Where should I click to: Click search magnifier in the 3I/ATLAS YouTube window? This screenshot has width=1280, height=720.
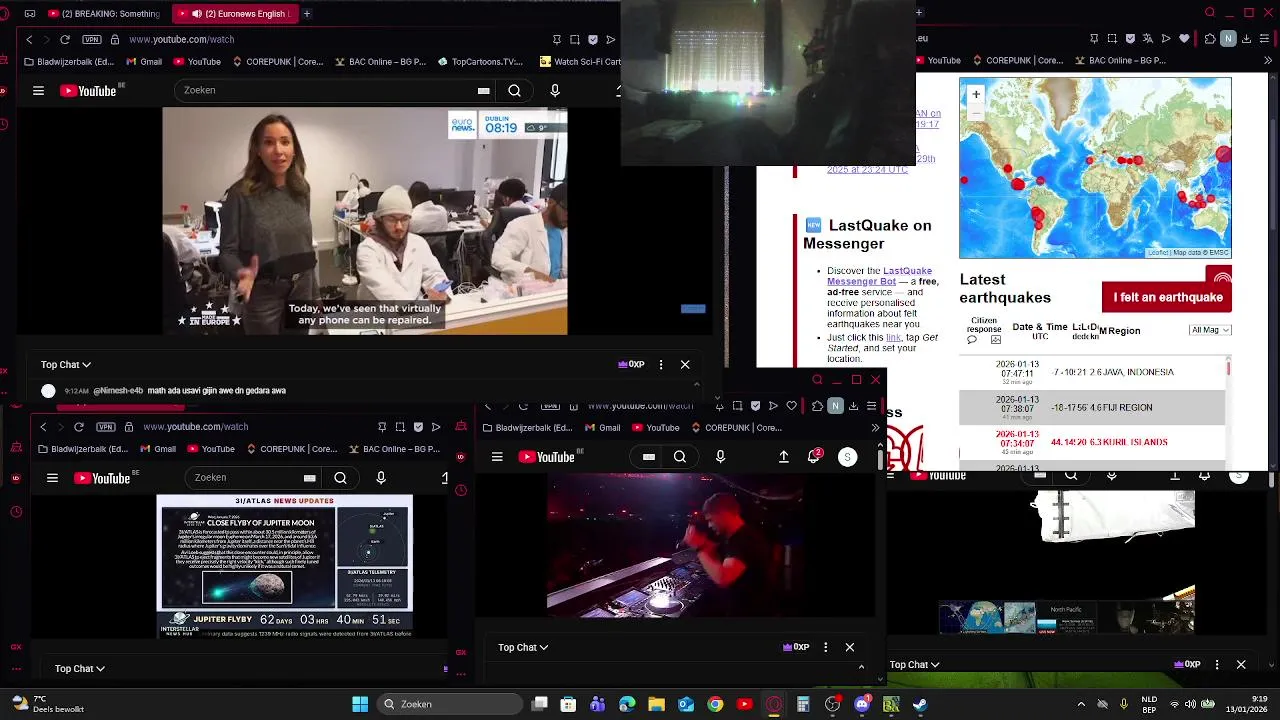coord(340,478)
